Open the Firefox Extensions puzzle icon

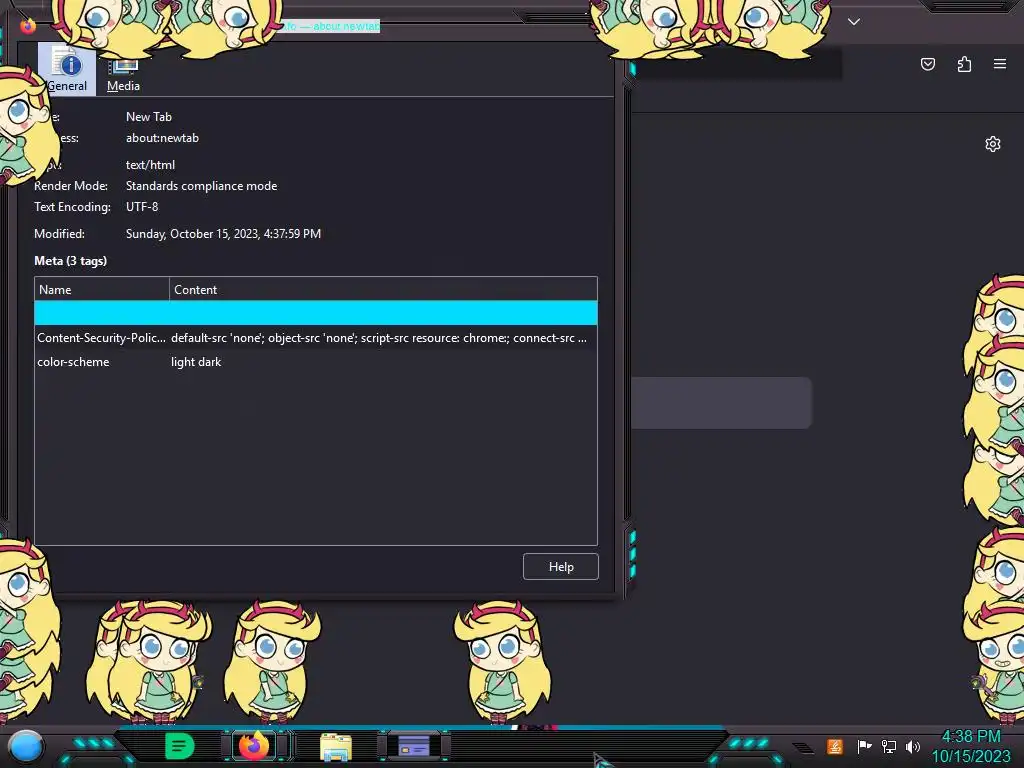964,64
